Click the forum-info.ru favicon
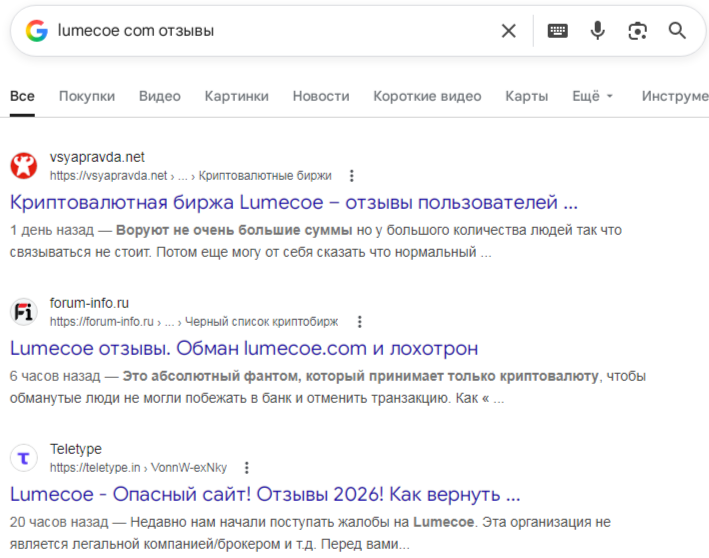709x558 pixels. tap(24, 312)
